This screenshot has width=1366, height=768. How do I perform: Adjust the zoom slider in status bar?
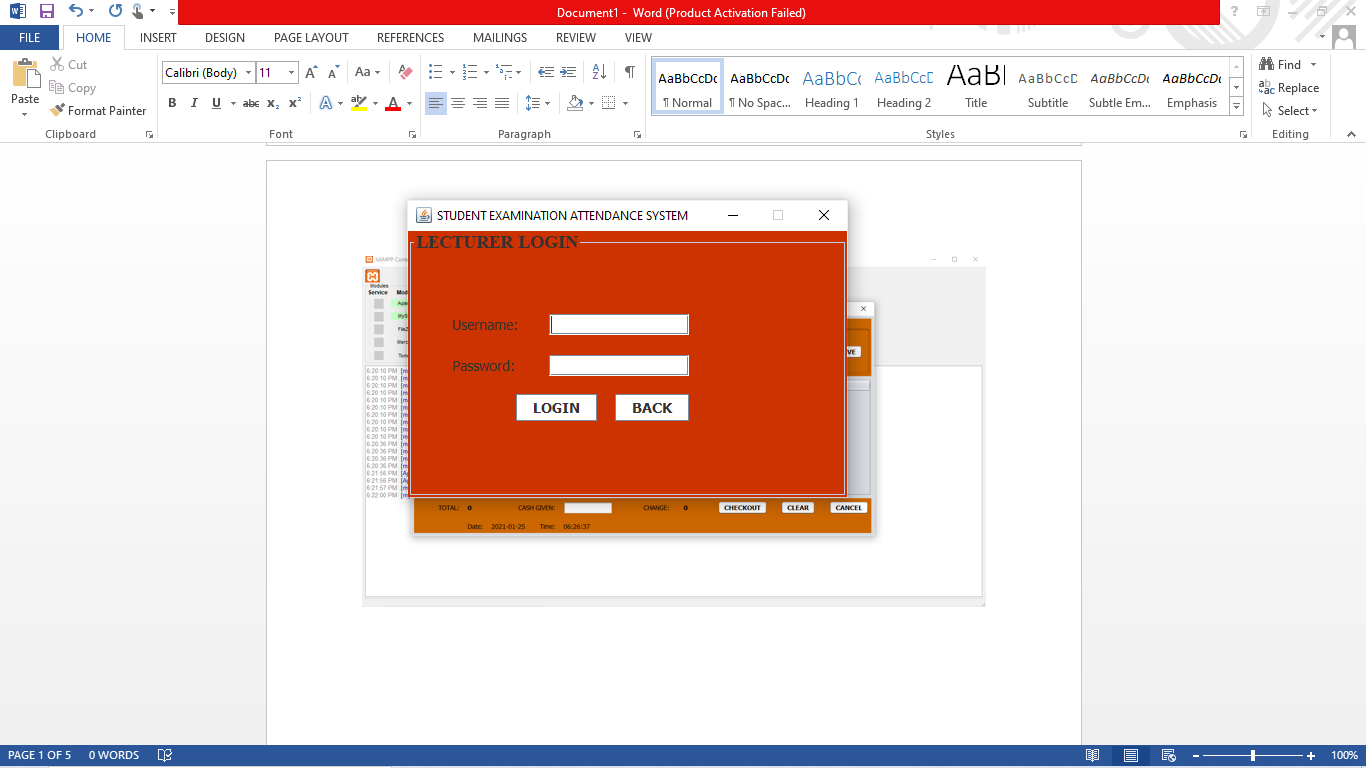[x=1253, y=755]
